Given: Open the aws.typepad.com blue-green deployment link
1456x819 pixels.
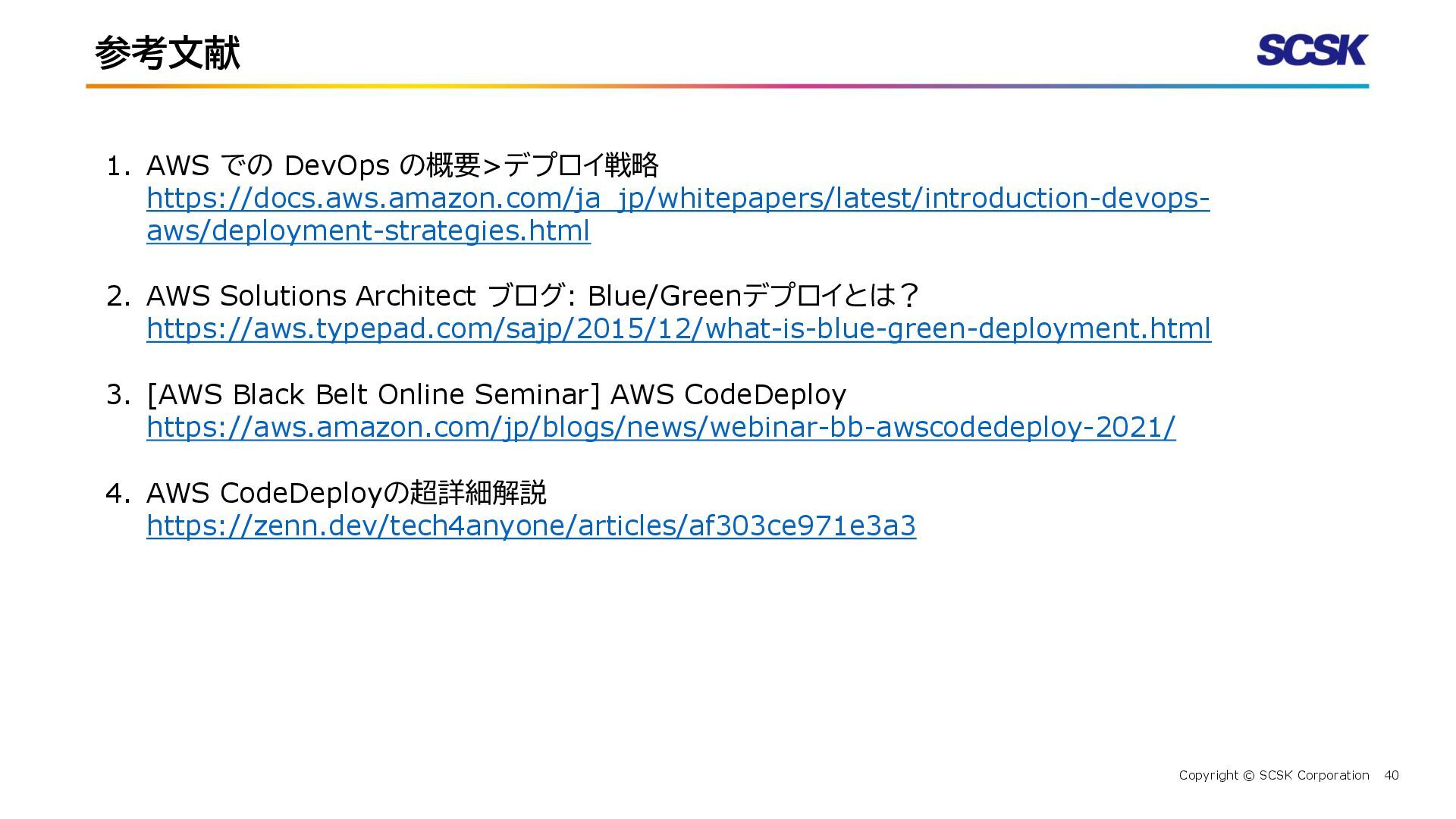Looking at the screenshot, I should coord(679,328).
